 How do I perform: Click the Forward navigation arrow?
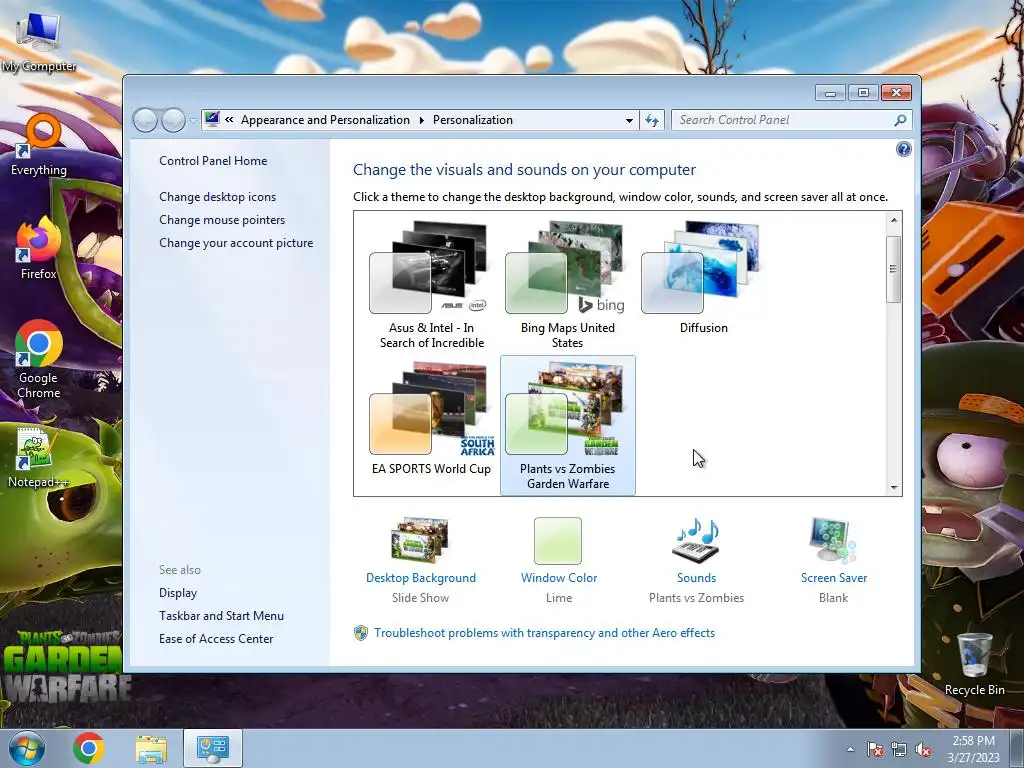pos(173,120)
